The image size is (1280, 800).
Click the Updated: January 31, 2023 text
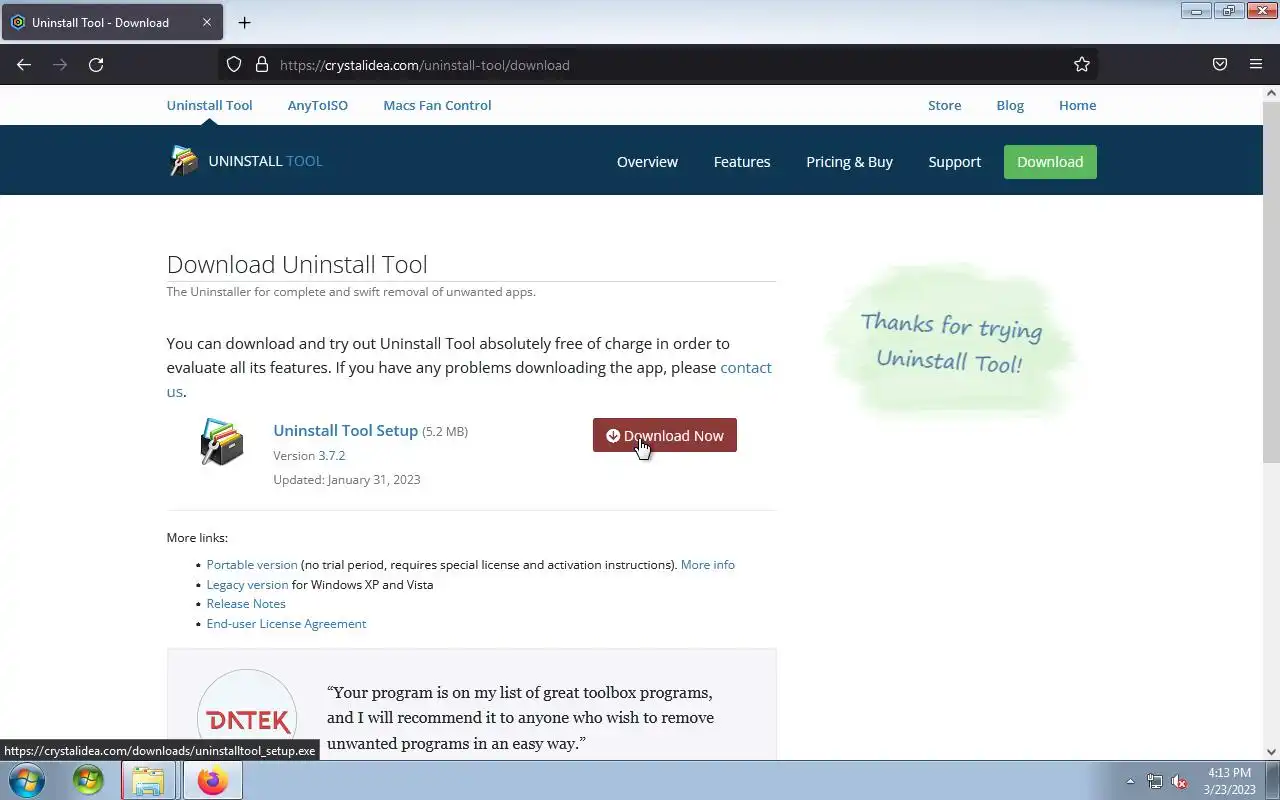[347, 479]
